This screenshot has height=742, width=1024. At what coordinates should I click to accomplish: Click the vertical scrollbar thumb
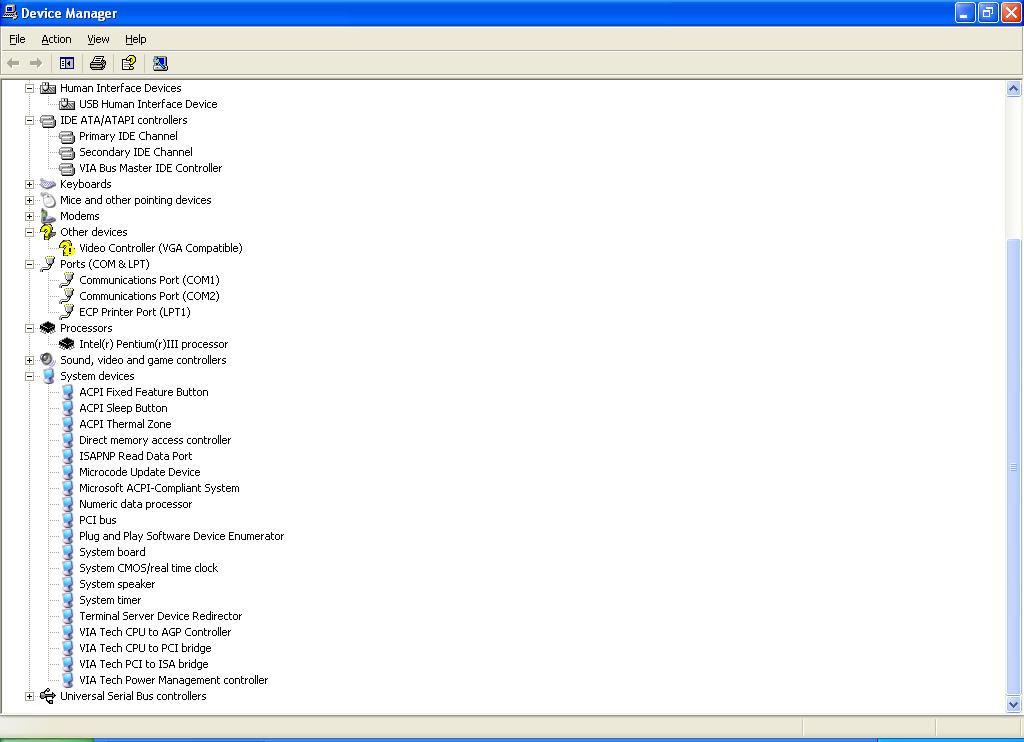(1014, 466)
